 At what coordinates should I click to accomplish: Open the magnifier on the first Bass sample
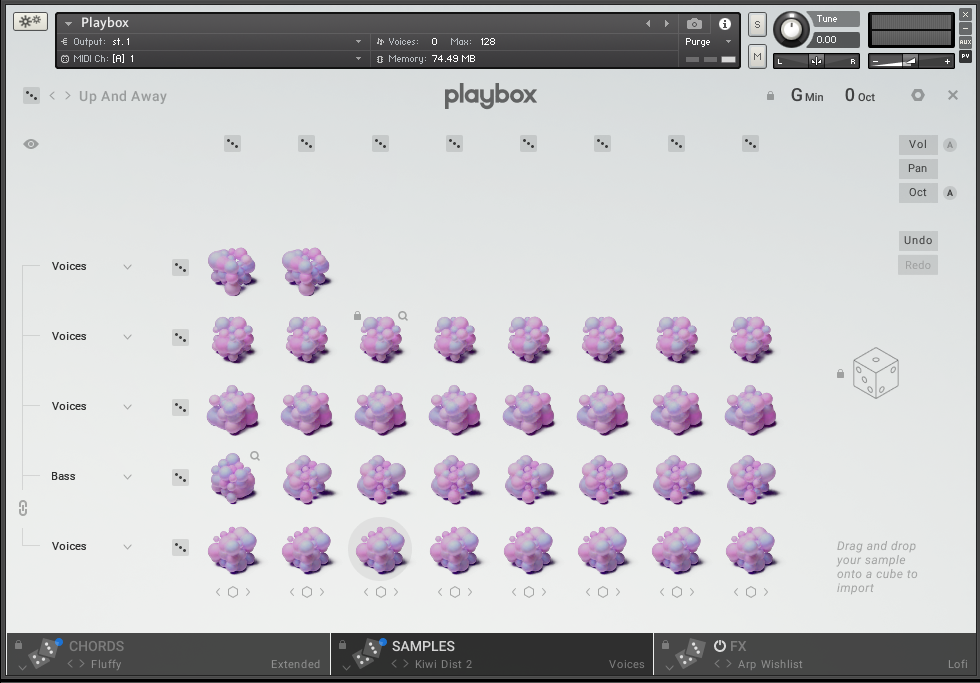255,456
